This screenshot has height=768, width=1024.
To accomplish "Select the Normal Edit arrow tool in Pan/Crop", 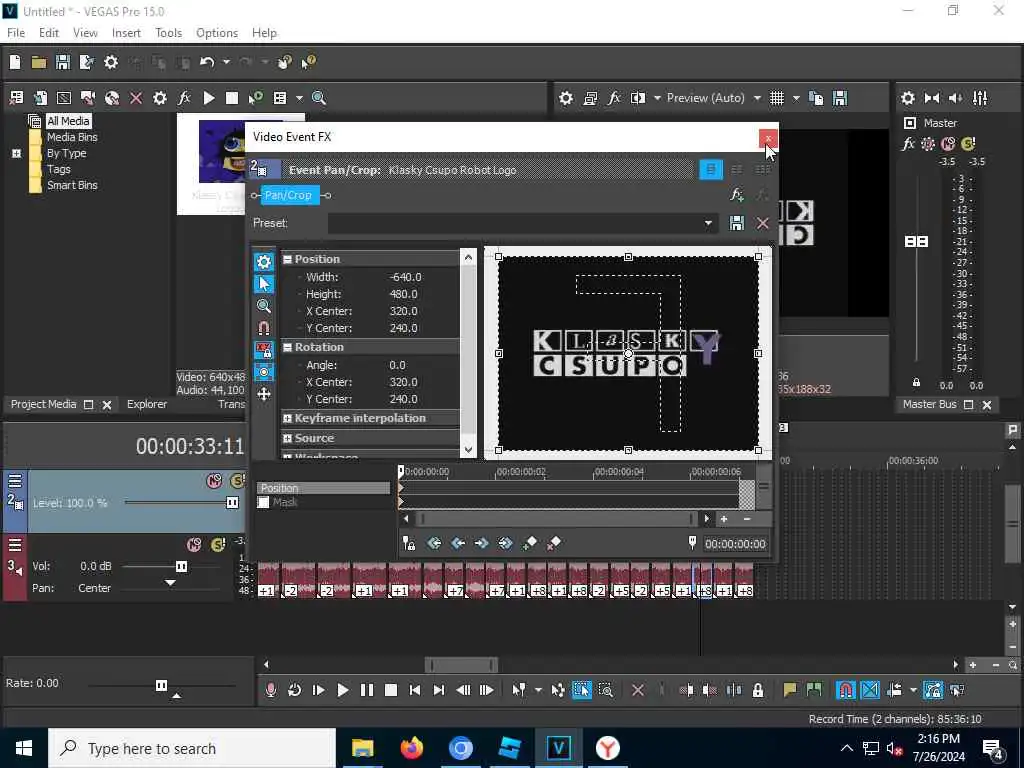I will point(264,284).
